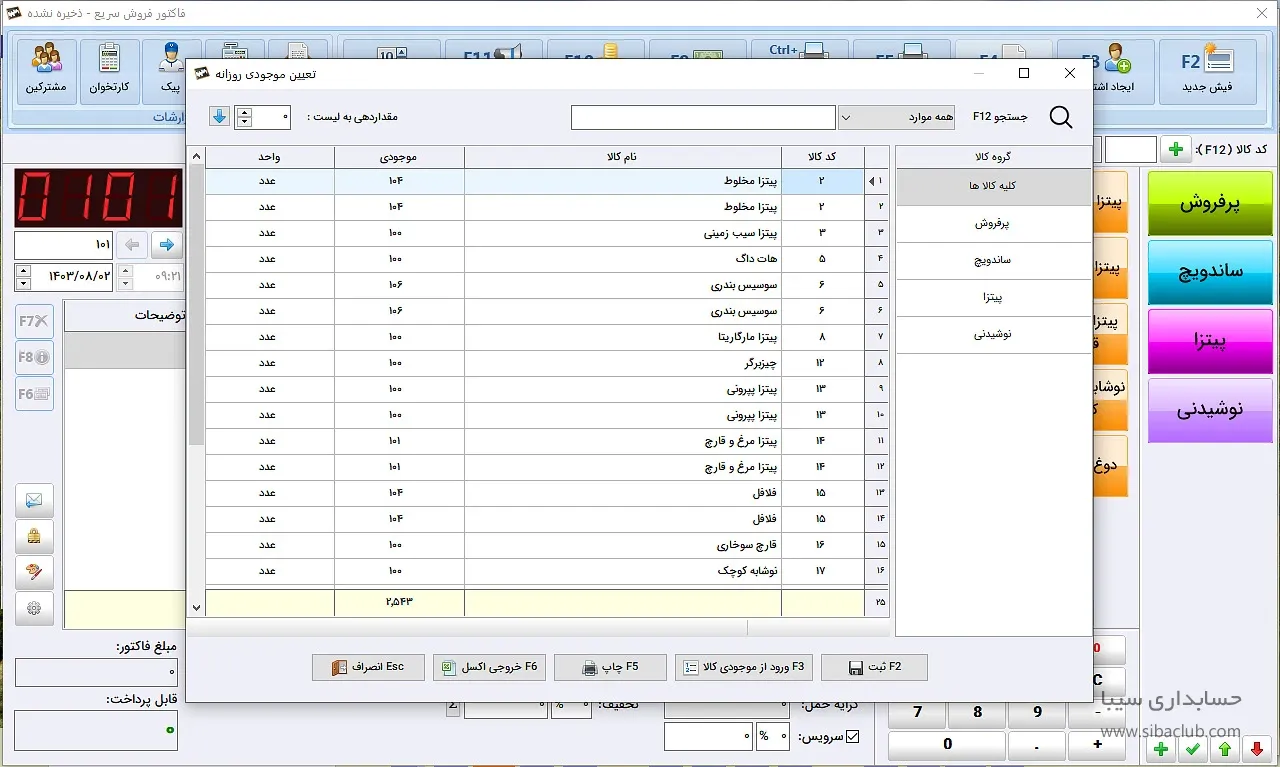
Task: Click the red down-arrow icon at bottom right
Action: coord(1257,749)
